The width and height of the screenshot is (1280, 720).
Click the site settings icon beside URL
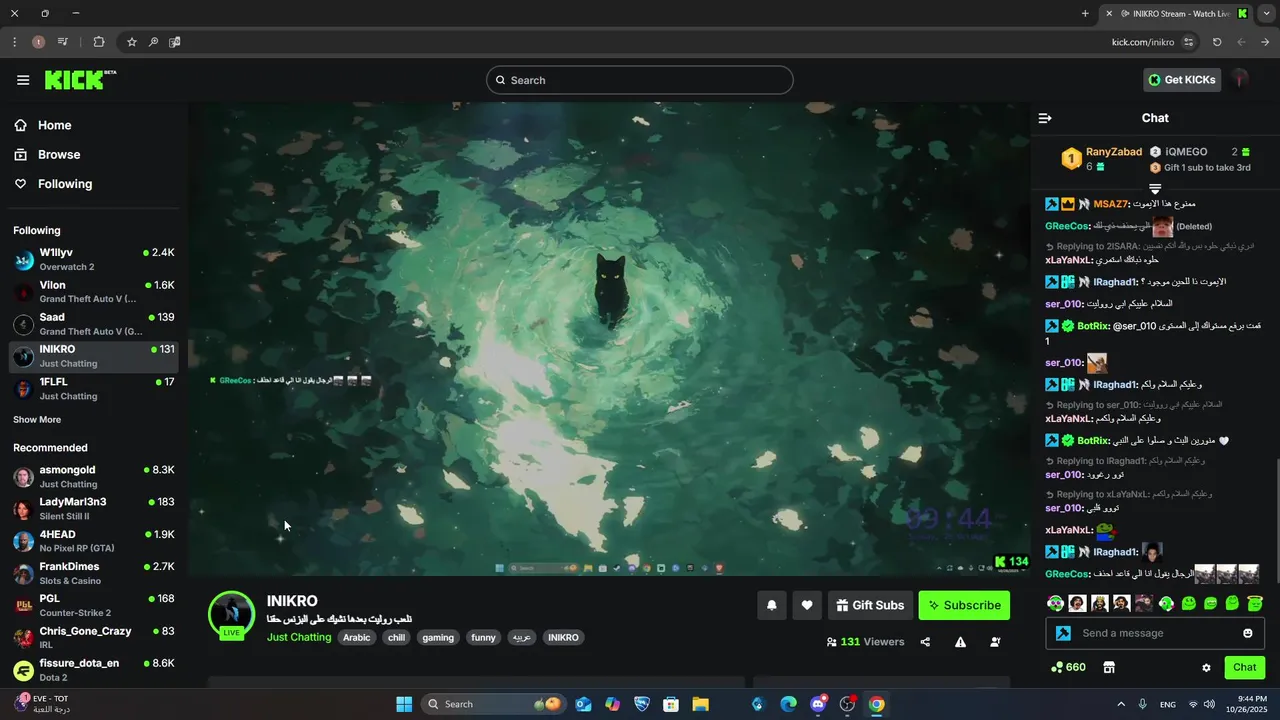coord(1188,42)
